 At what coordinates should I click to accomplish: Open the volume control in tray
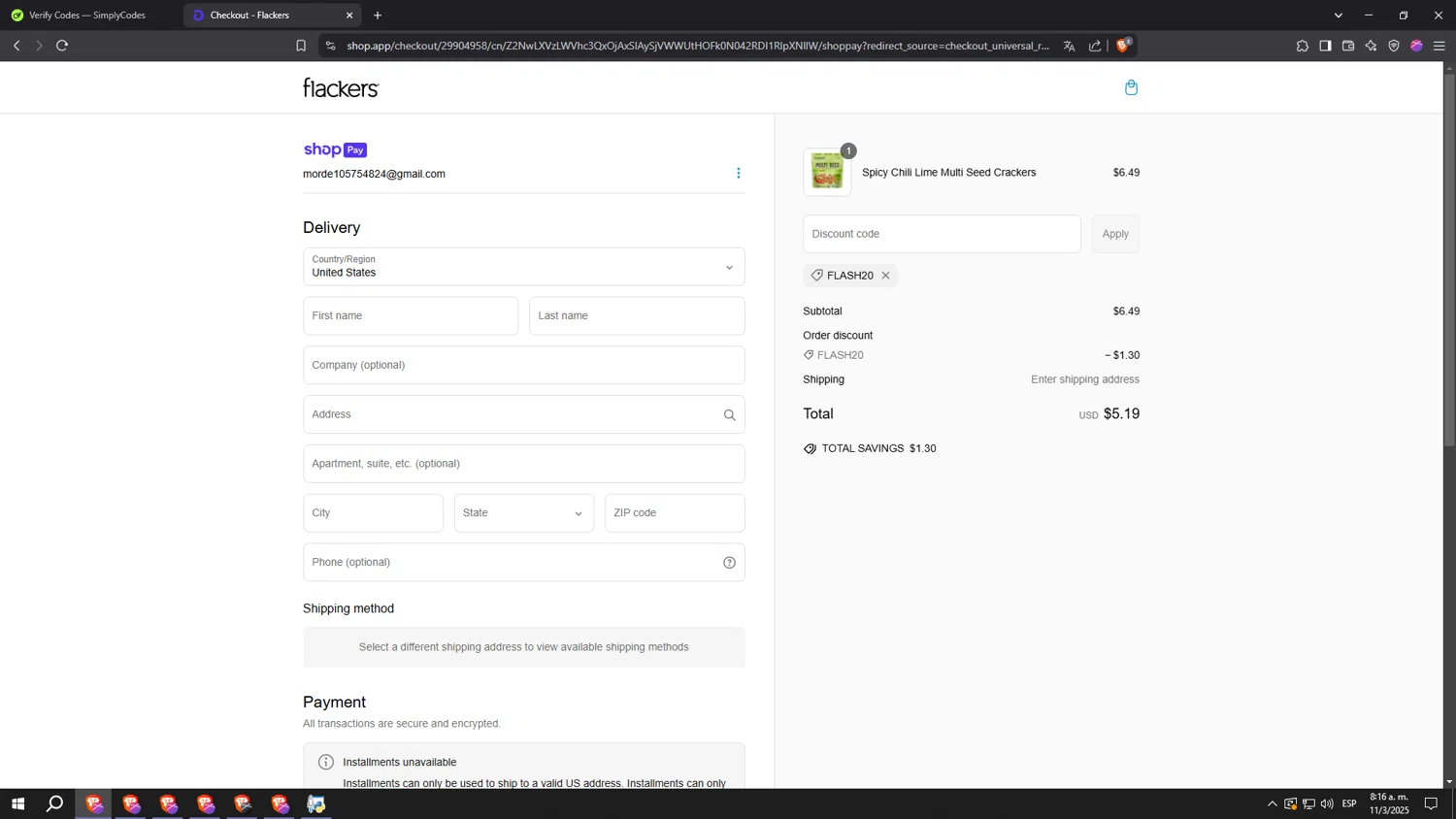[x=1327, y=803]
